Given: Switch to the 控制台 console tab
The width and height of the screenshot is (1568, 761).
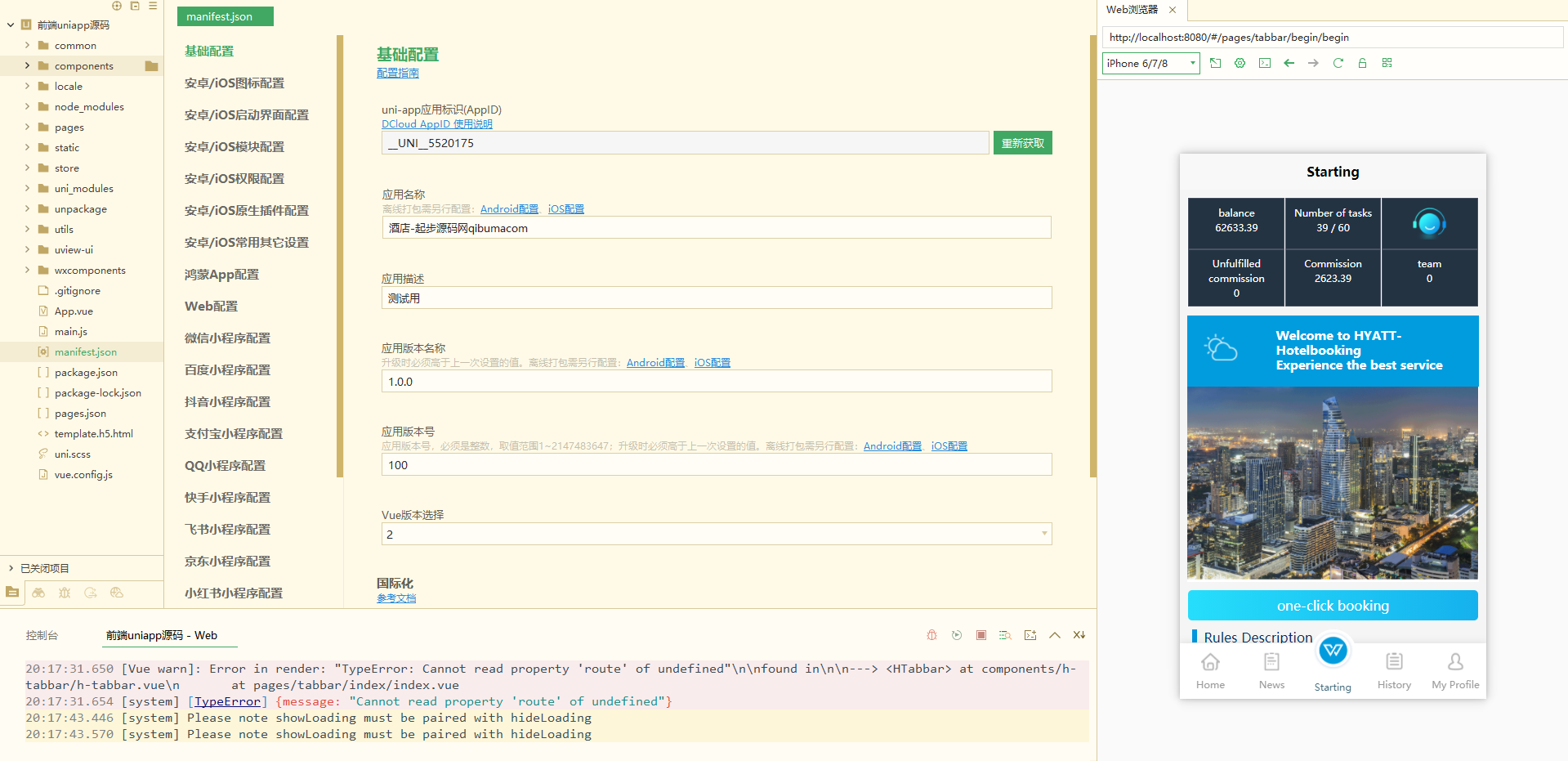Looking at the screenshot, I should [x=42, y=635].
